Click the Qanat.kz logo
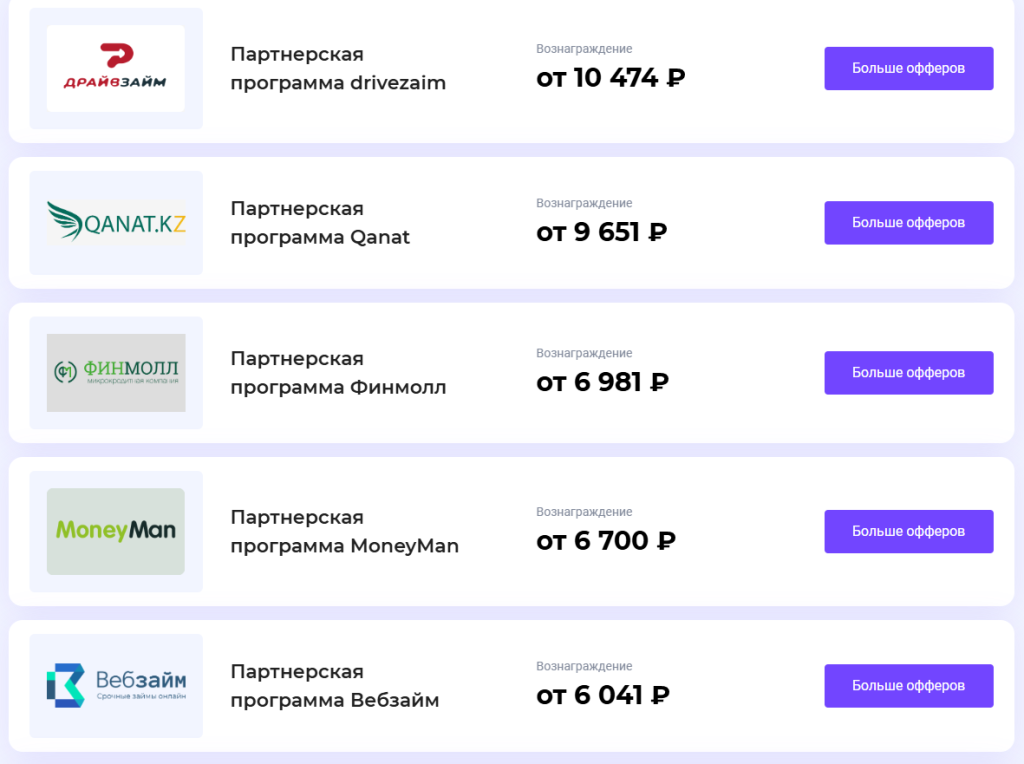1024x764 pixels. click(x=116, y=223)
